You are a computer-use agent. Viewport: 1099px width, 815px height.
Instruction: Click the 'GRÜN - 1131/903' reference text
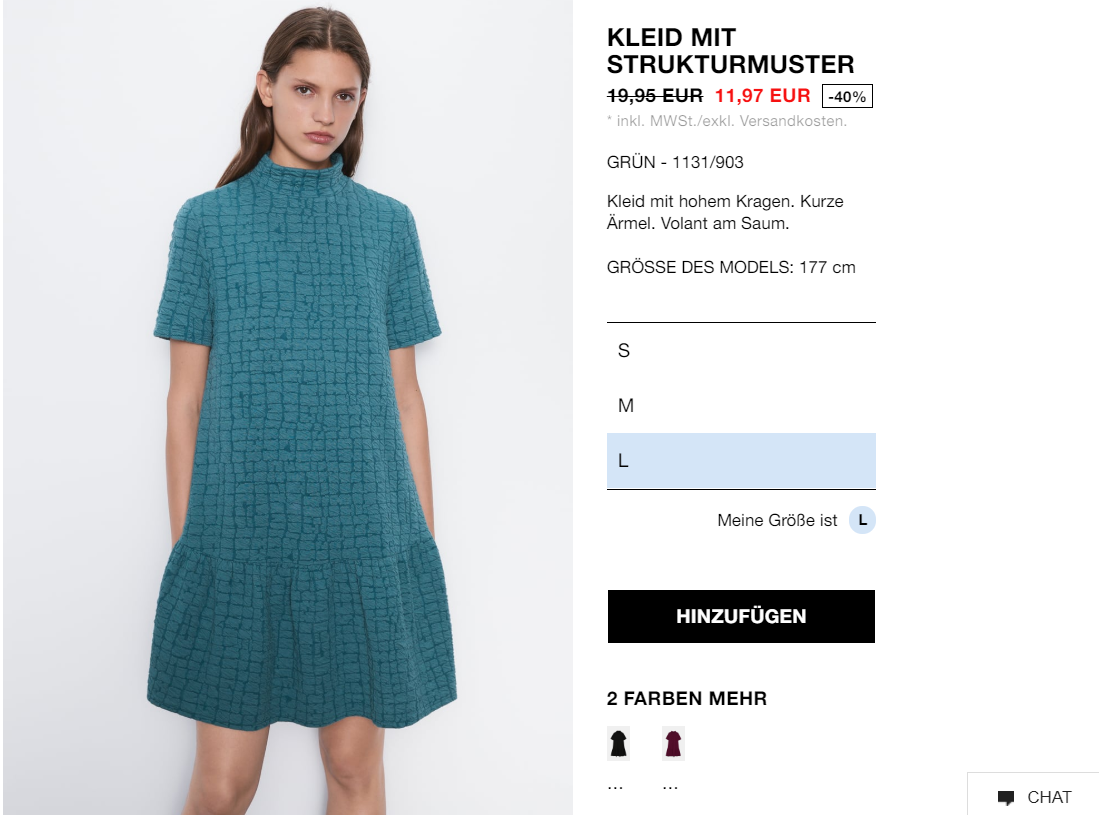click(x=675, y=162)
